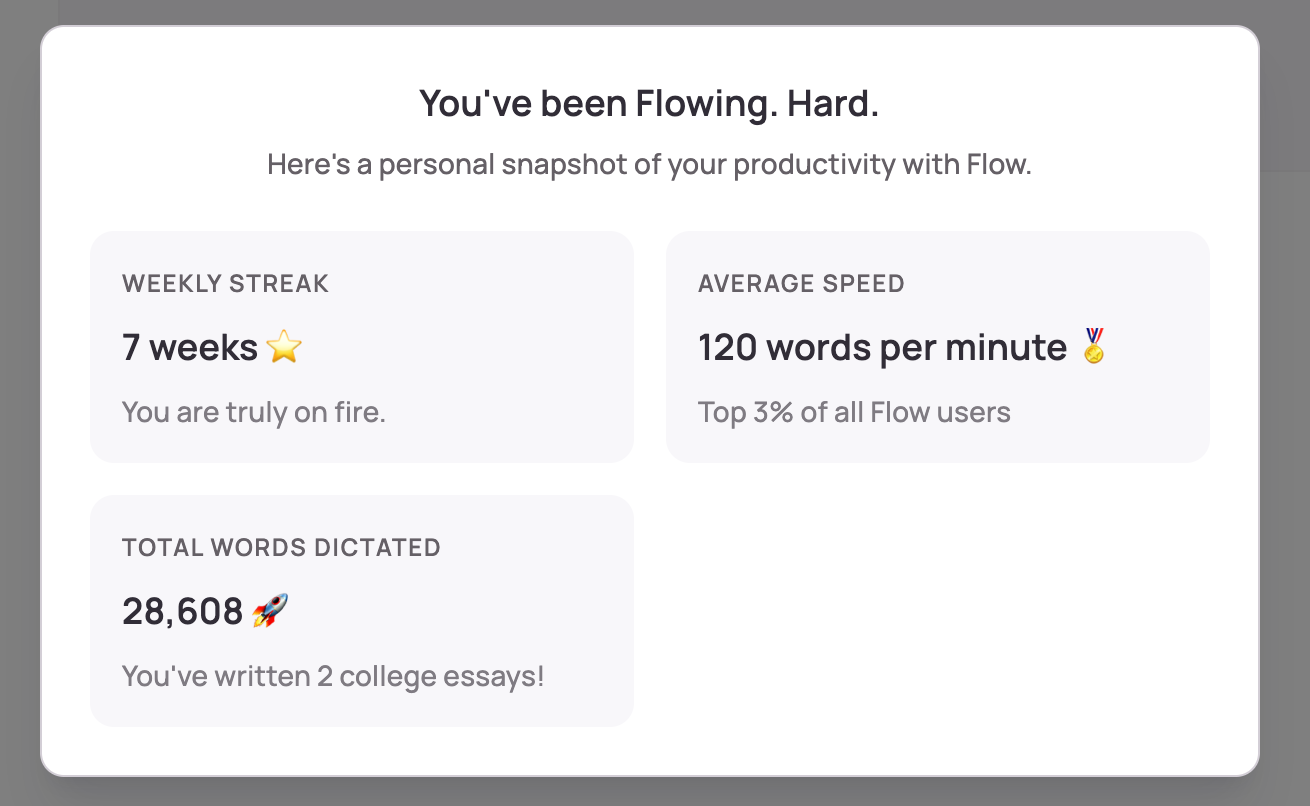
Task: Click the "You've been Flowing. Hard." heading
Action: pyautogui.click(x=649, y=104)
